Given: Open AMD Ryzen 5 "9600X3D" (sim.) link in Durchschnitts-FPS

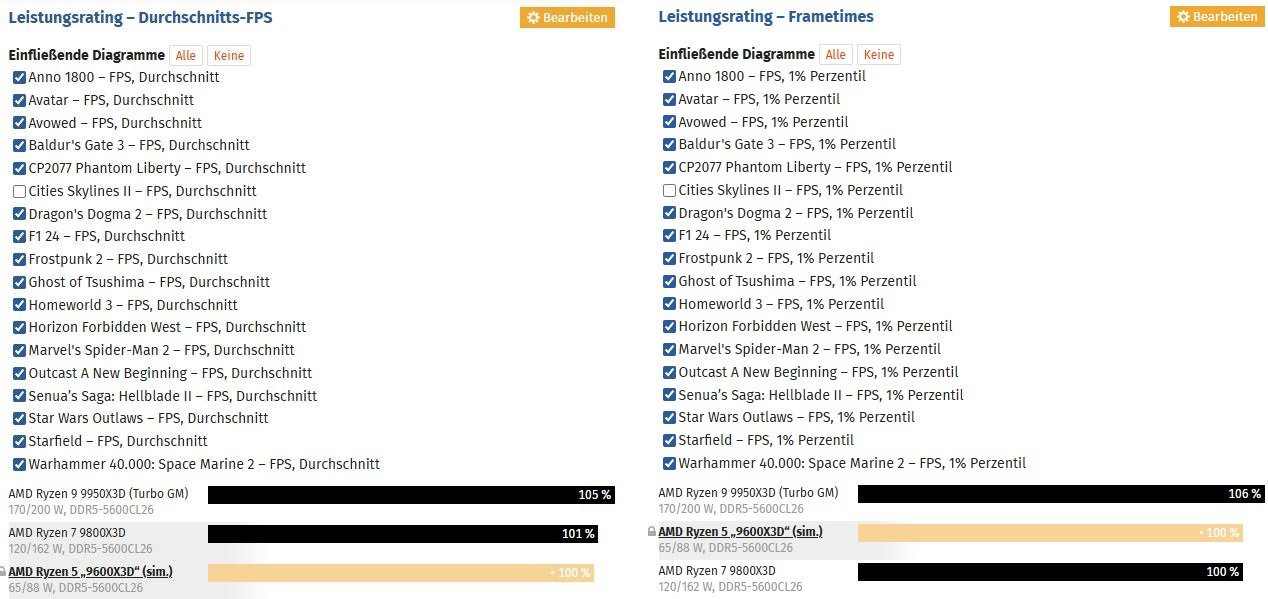Looking at the screenshot, I should click(90, 571).
